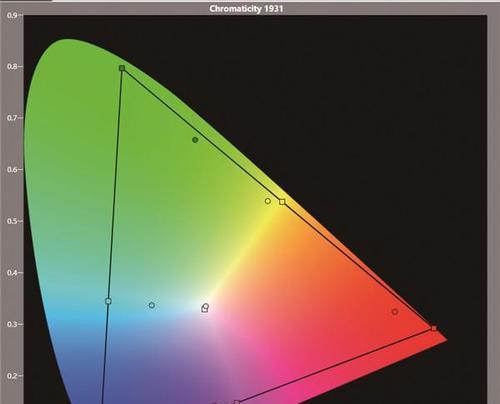500x404 pixels.
Task: Select the 0.7 y-axis tick label
Action: [x=12, y=118]
